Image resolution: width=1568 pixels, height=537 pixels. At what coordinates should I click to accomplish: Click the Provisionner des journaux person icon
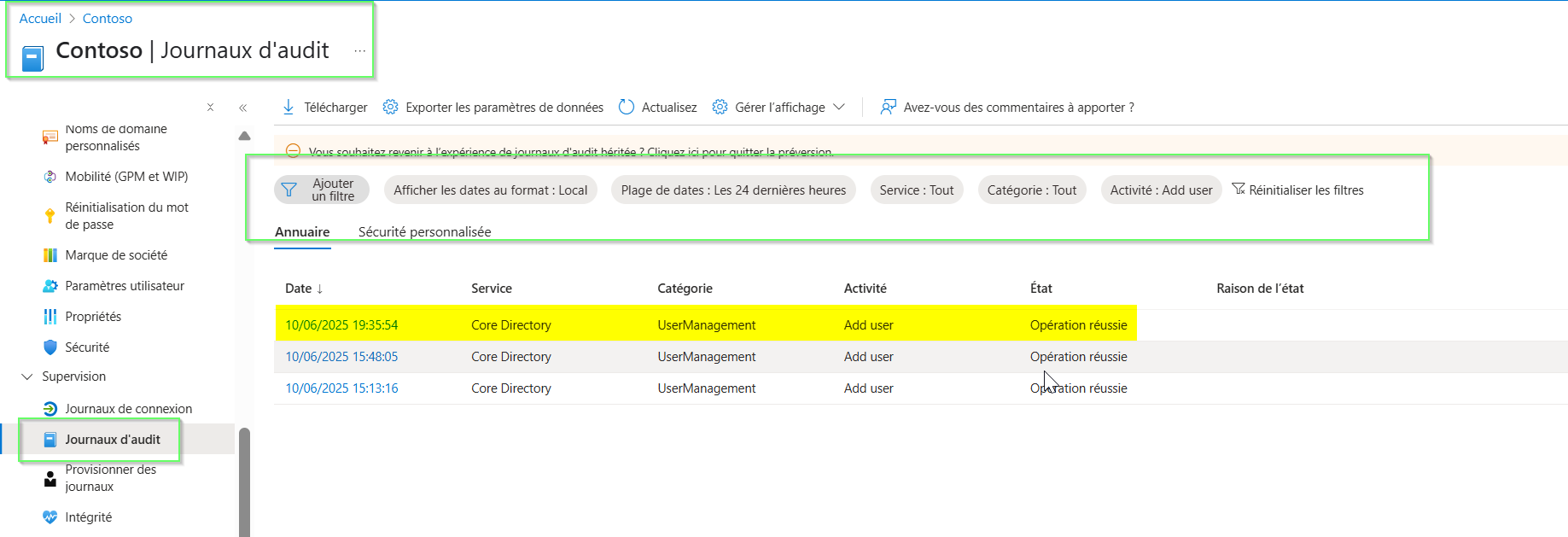(x=50, y=479)
